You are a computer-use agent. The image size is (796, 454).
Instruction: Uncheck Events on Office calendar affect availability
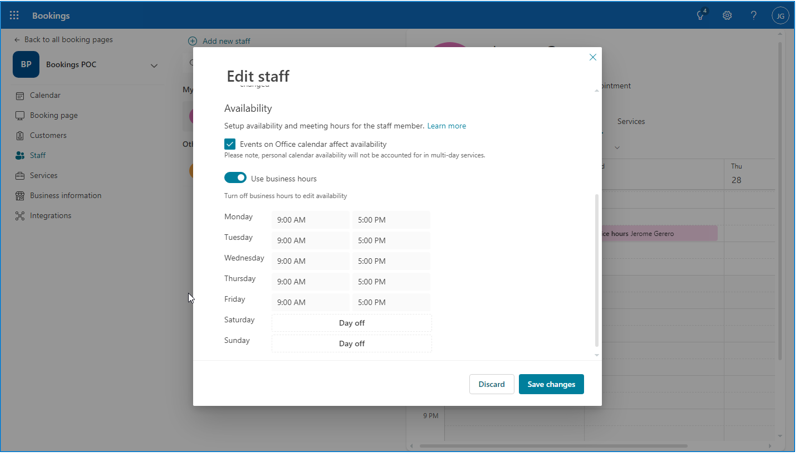230,144
